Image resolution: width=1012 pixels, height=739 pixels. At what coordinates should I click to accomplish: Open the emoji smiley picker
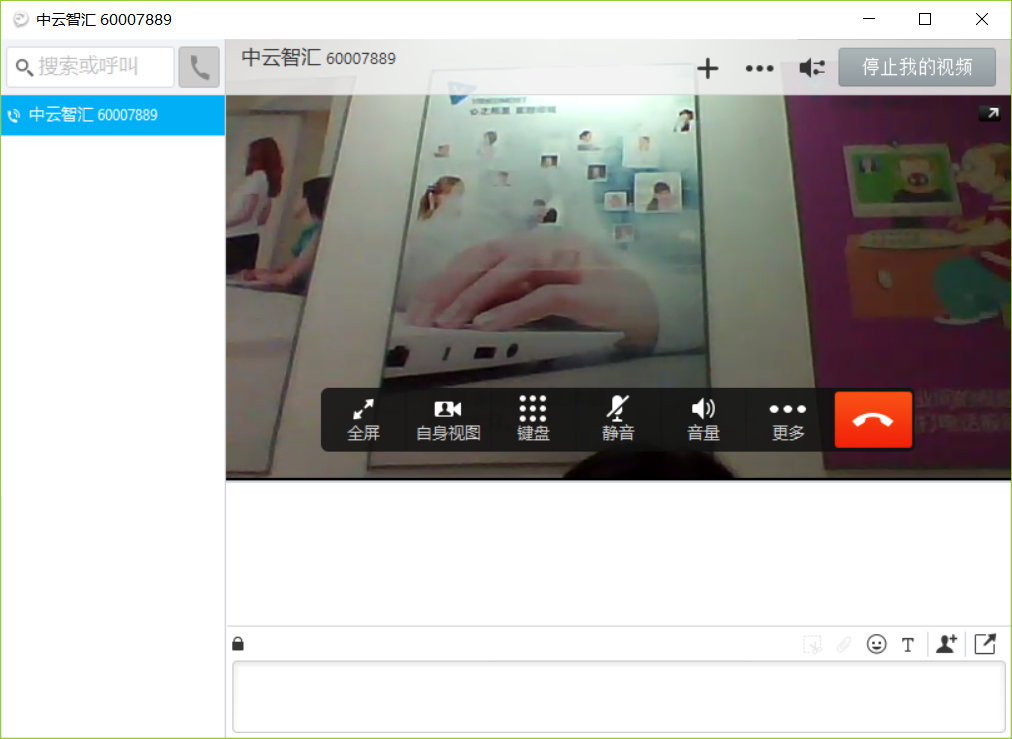877,644
